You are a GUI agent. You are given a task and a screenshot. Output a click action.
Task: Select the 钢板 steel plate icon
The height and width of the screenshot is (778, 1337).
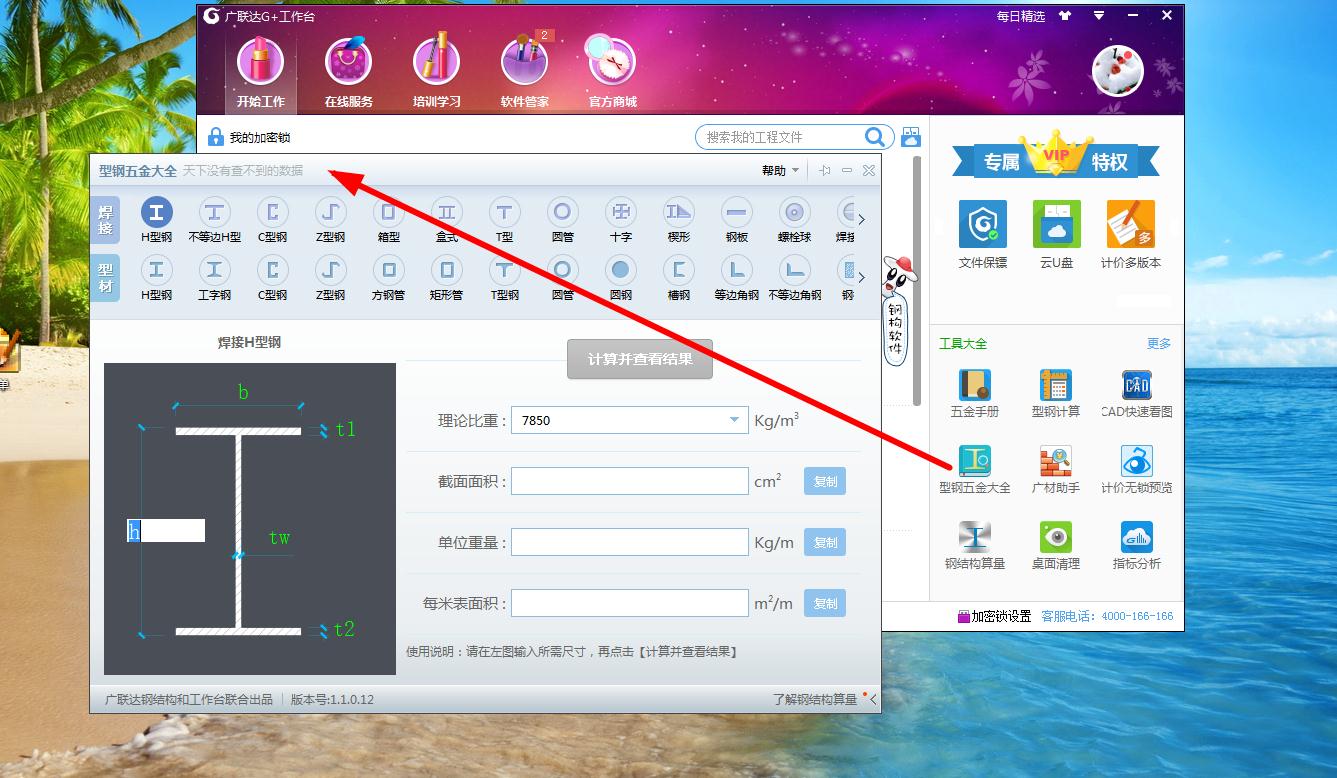(736, 220)
